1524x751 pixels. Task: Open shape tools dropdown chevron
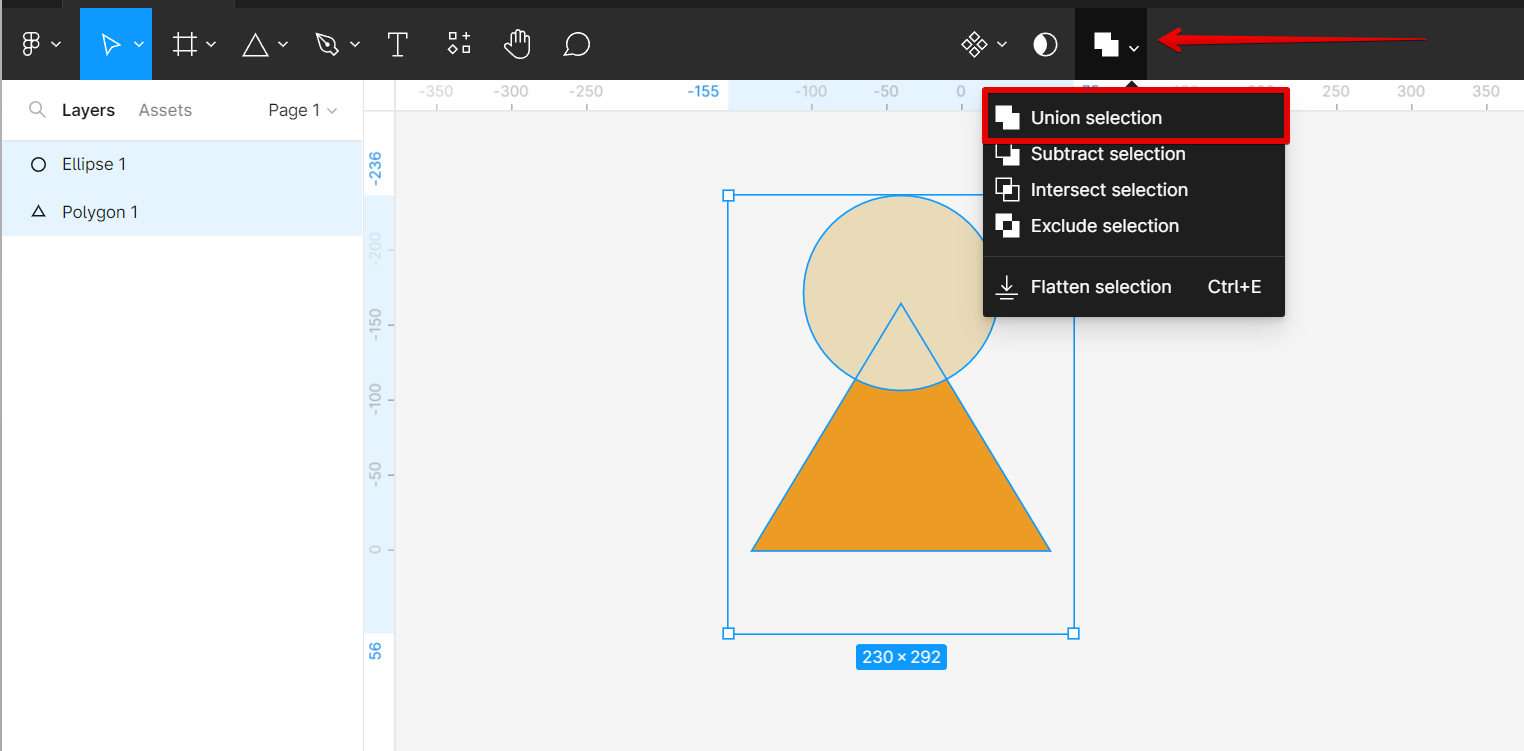tap(283, 44)
